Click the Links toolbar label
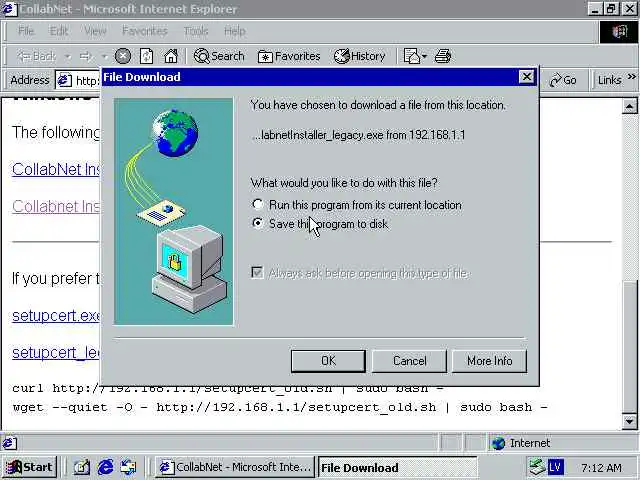Screen dimensions: 640x480 (609, 80)
